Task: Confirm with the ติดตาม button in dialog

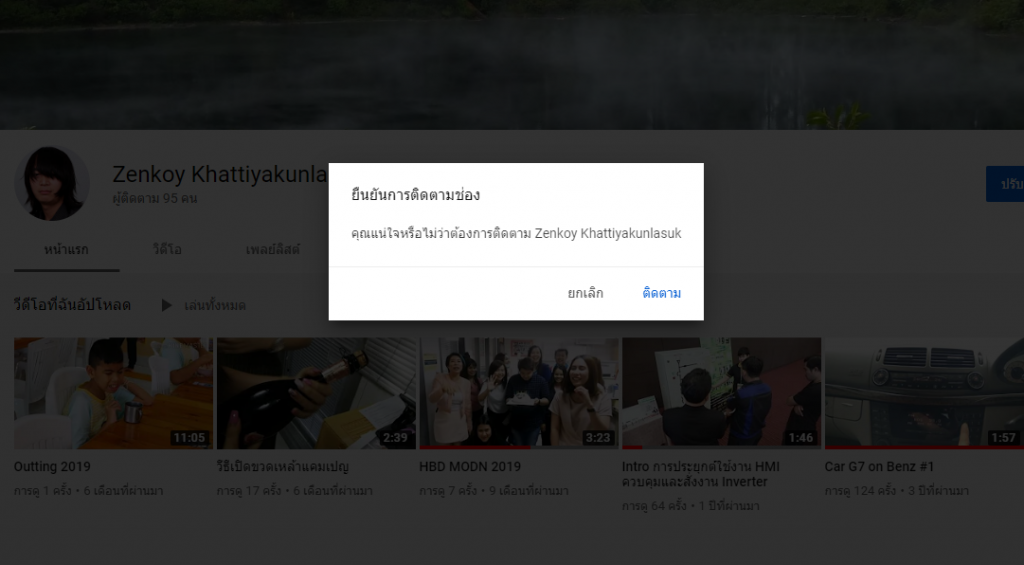Action: coord(662,293)
